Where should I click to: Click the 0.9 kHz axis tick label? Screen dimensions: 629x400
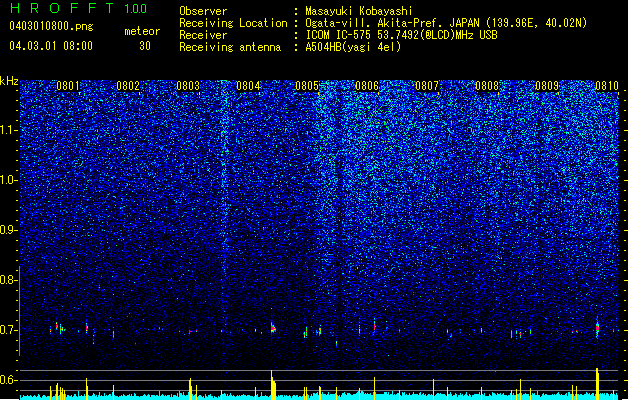coord(9,230)
